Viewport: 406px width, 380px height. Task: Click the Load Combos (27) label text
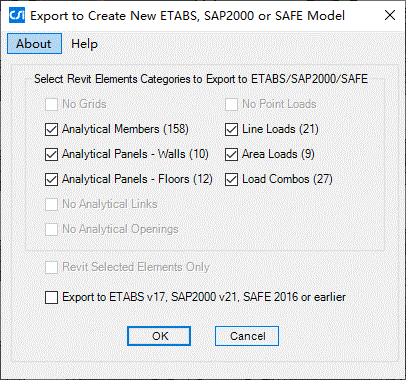coord(287,179)
